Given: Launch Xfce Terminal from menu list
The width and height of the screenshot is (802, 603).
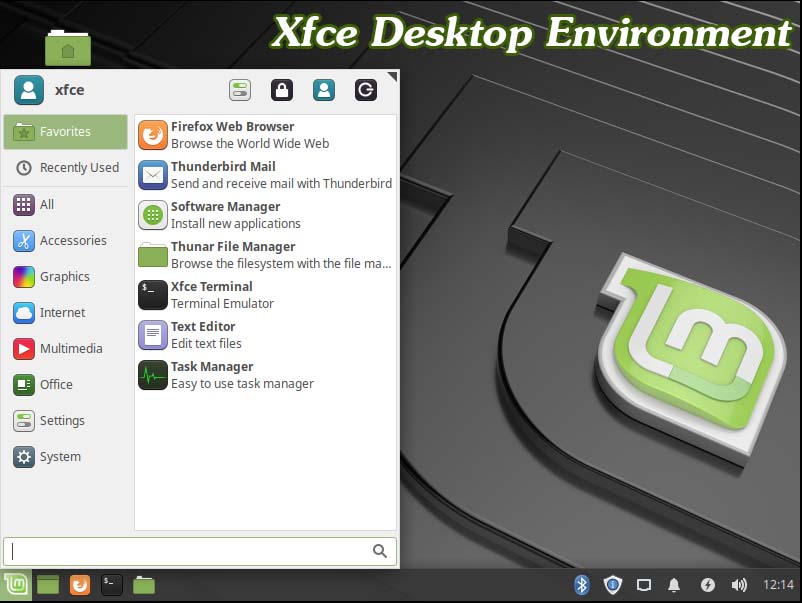Looking at the screenshot, I should pos(265,295).
